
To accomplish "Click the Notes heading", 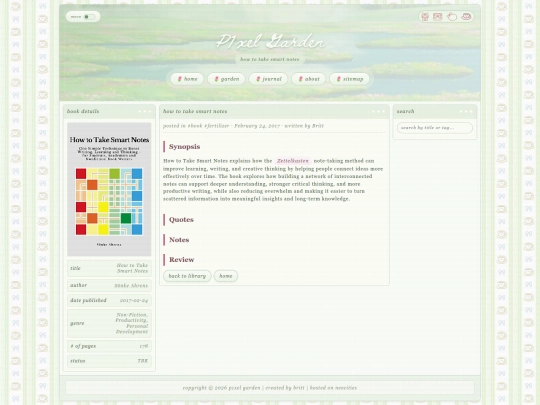I will point(179,240).
